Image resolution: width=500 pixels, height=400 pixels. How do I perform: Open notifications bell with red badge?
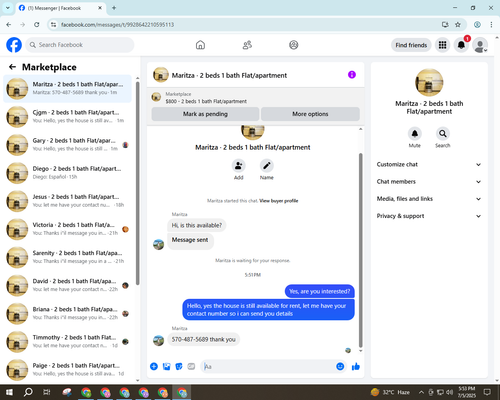pos(461,45)
